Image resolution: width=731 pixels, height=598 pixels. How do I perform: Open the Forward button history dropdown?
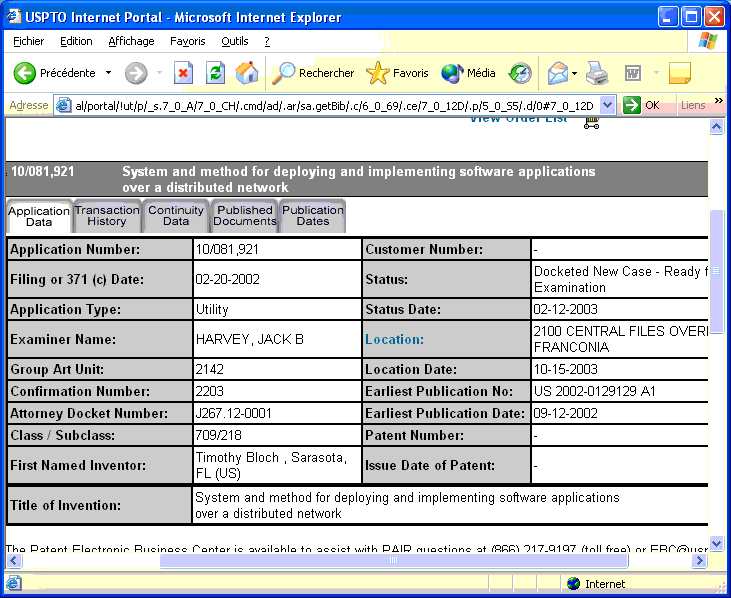tap(159, 73)
